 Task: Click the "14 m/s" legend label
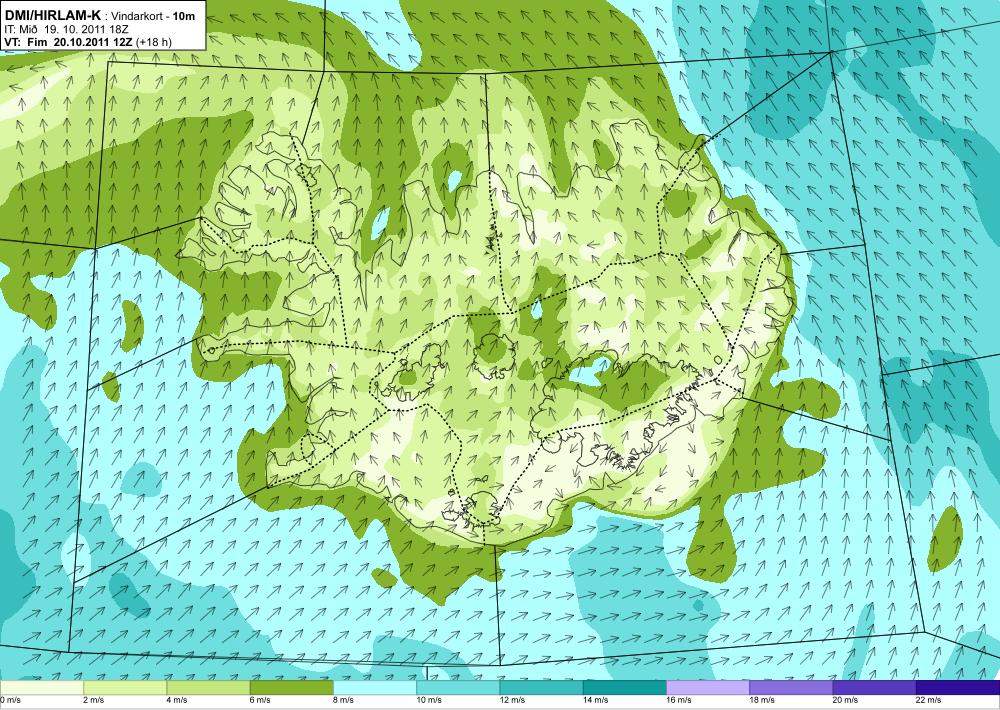[596, 700]
